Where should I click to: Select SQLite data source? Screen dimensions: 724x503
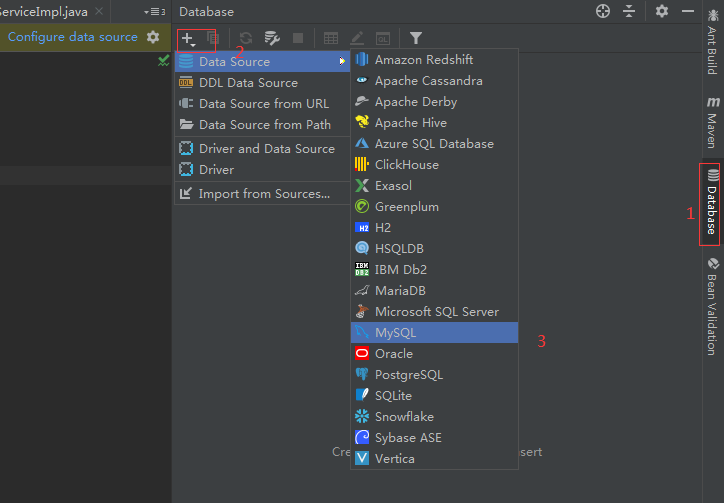point(434,396)
